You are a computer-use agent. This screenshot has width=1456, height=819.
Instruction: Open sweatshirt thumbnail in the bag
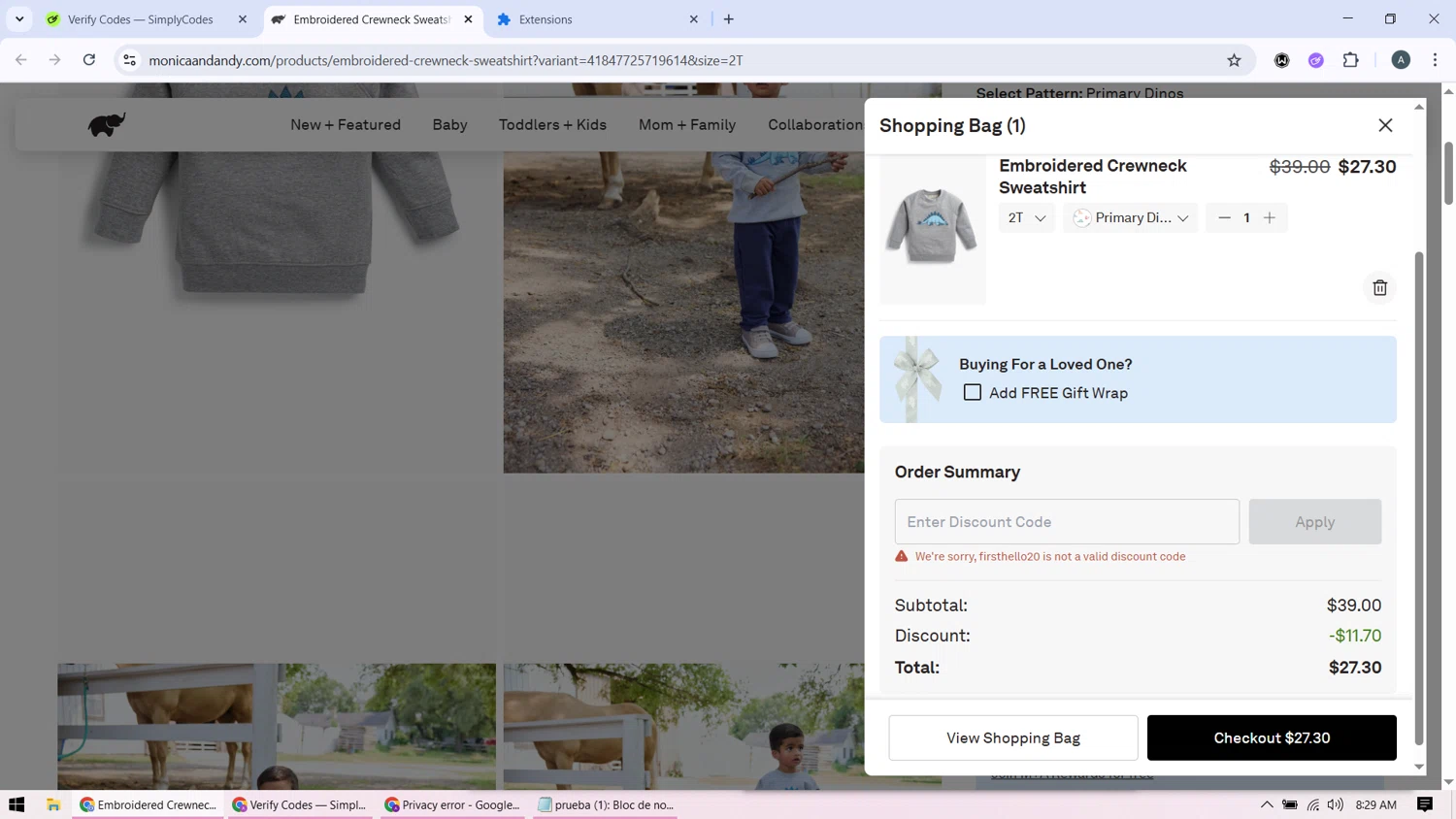point(933,230)
